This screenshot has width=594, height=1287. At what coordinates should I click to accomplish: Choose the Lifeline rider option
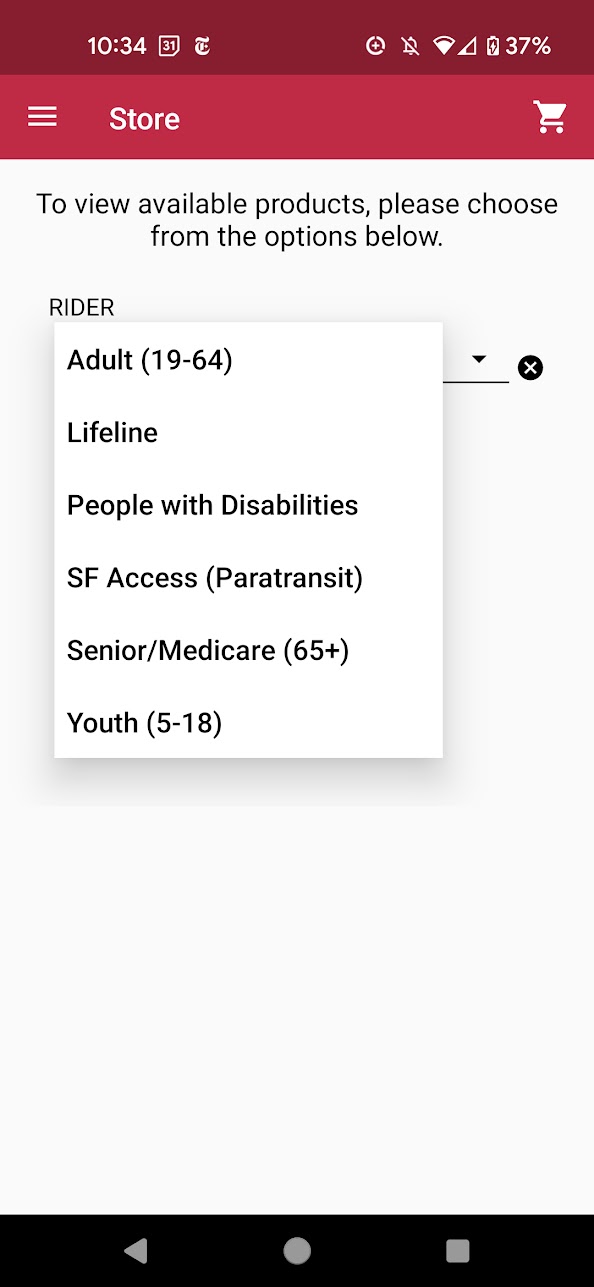pyautogui.click(x=248, y=433)
